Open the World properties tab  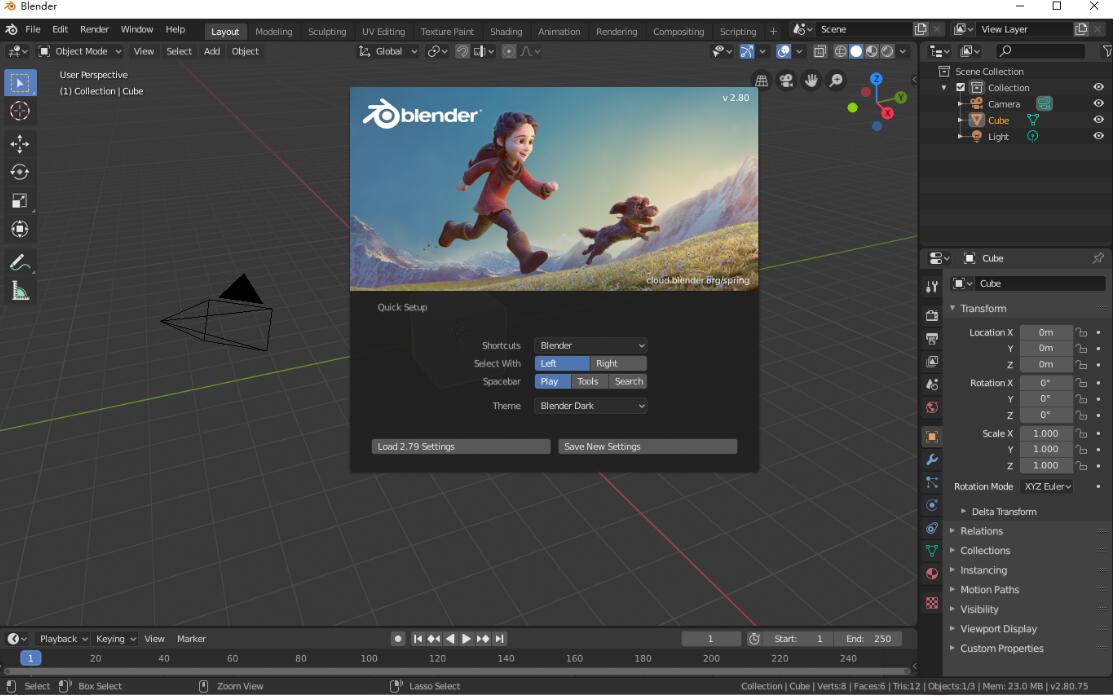932,408
